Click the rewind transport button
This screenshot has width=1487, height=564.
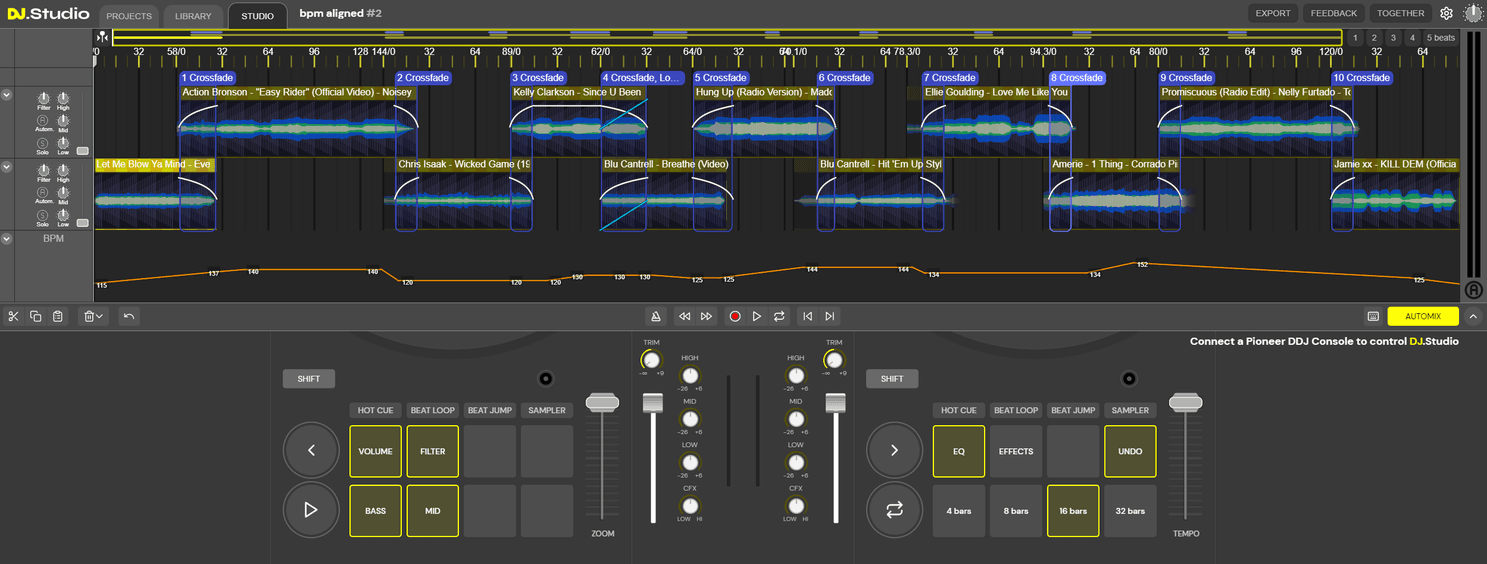coord(684,316)
